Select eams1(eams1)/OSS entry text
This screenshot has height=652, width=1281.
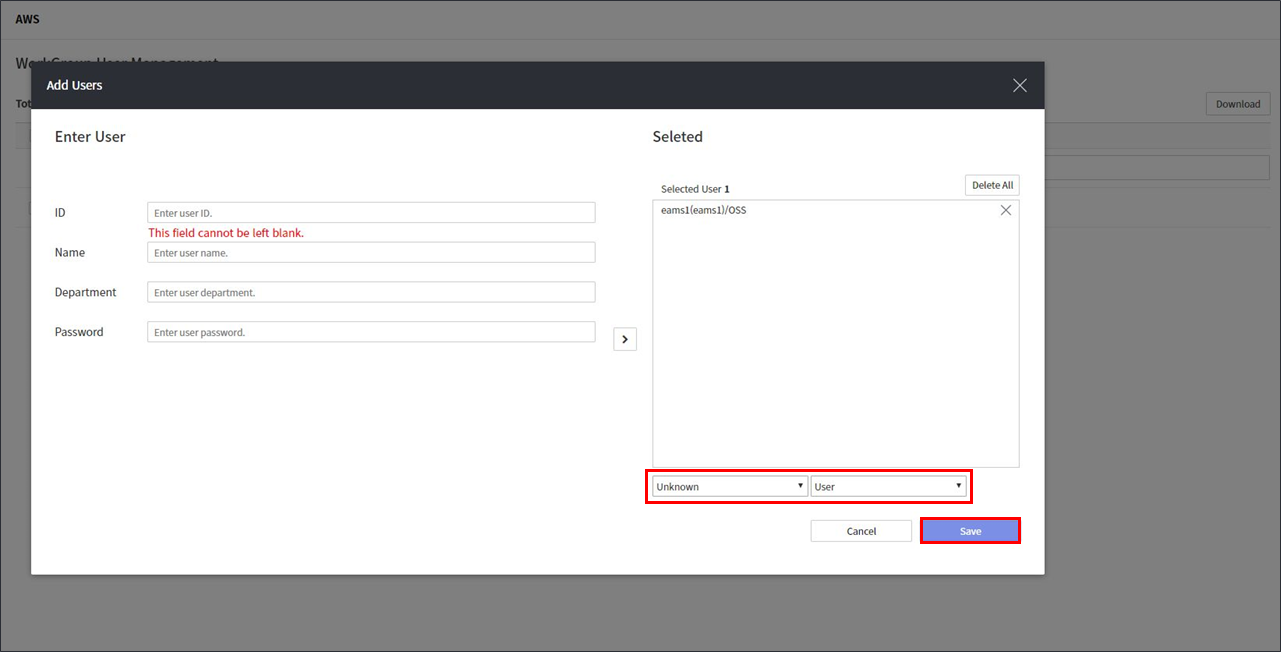coord(703,210)
